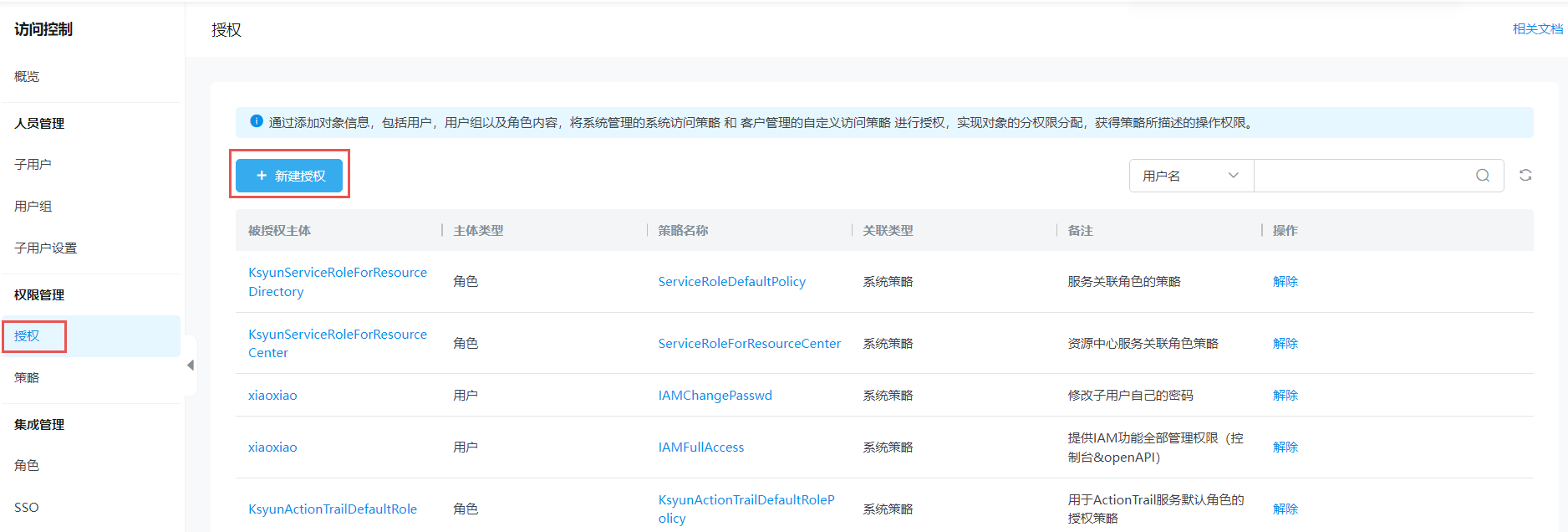
Task: Go to 子用户 menu item
Action: [33, 165]
